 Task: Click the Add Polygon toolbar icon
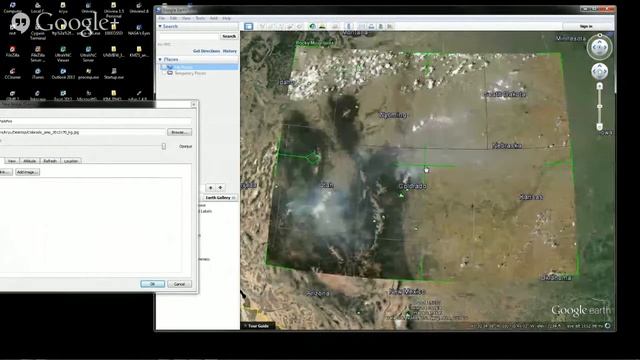(x=271, y=26)
